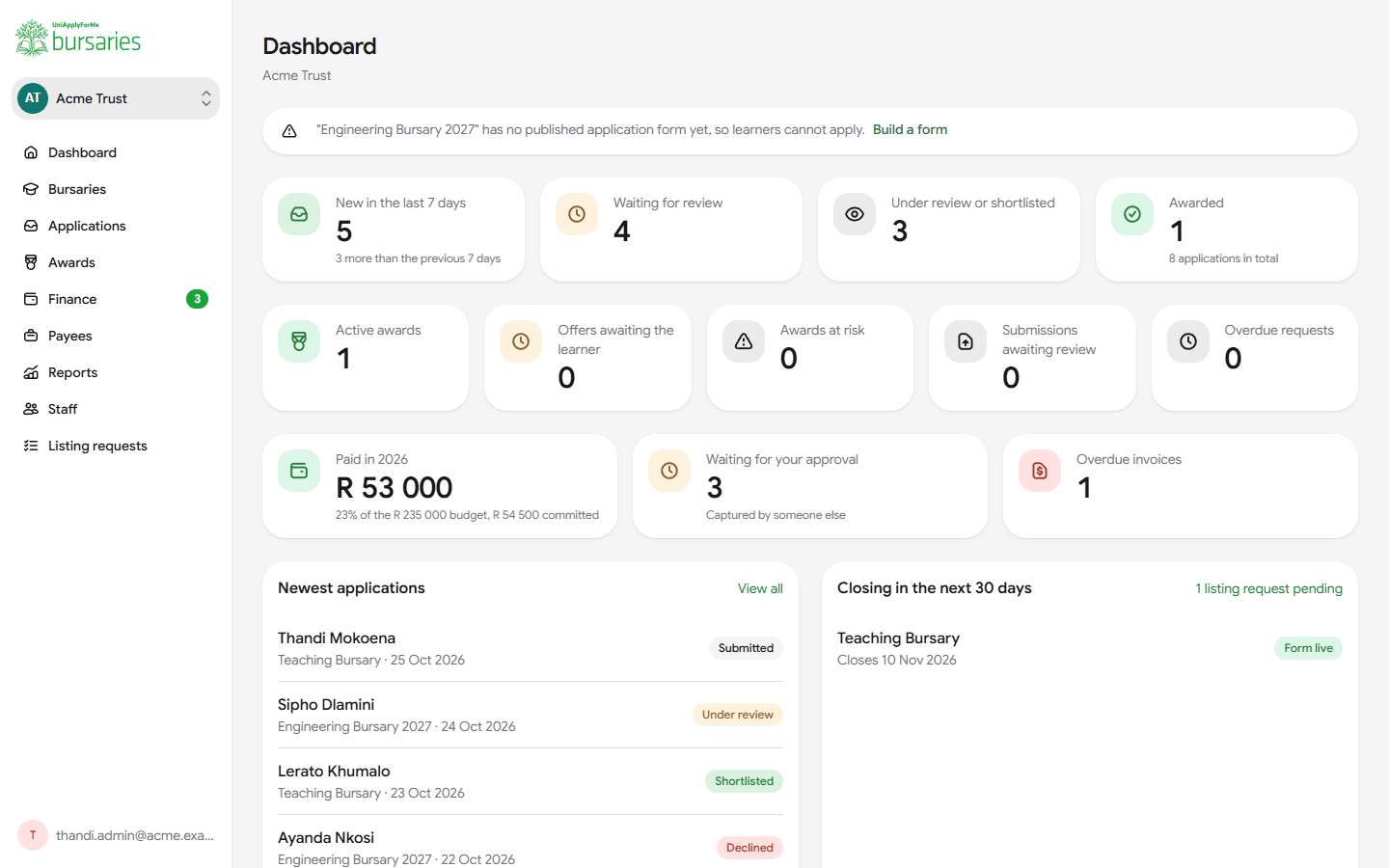Viewport: 1389px width, 868px height.
Task: Click the Payees briefcase icon
Action: coord(31,336)
